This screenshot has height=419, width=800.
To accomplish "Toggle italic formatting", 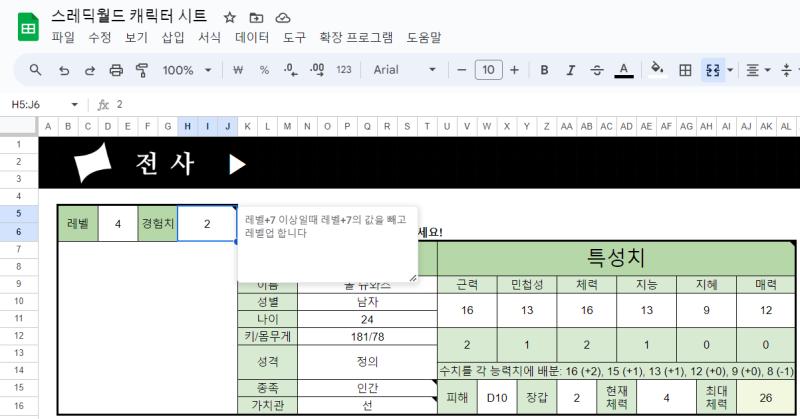I will [570, 70].
